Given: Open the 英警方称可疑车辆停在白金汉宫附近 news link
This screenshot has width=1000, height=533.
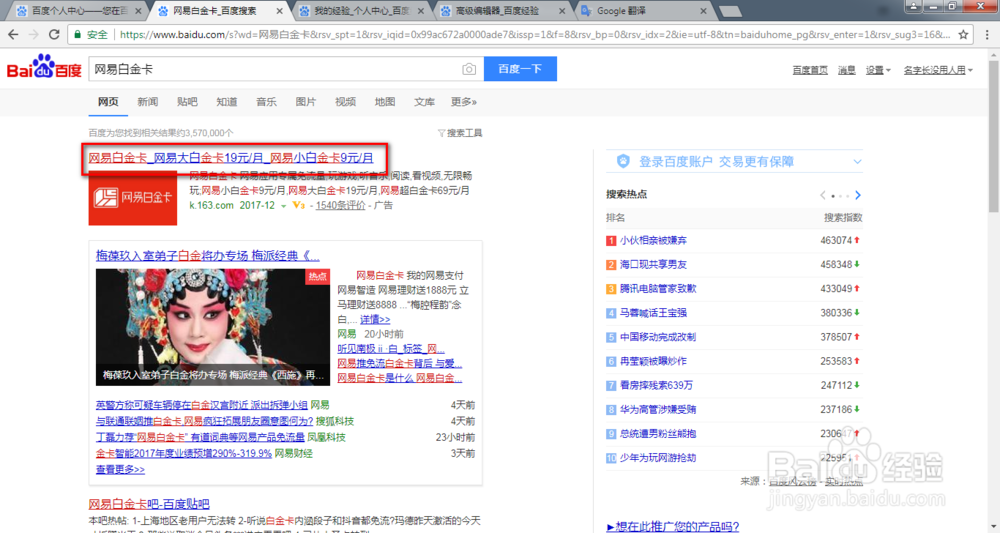Looking at the screenshot, I should pos(202,405).
